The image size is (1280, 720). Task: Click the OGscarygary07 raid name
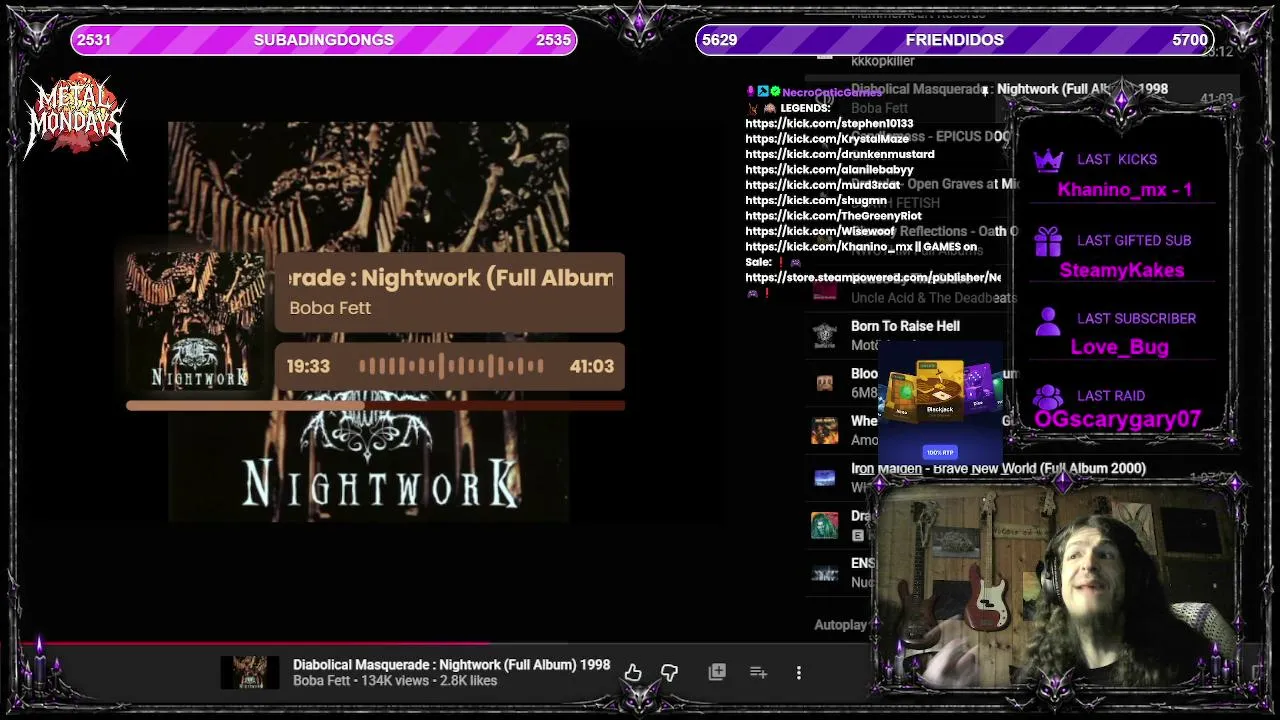point(1118,420)
